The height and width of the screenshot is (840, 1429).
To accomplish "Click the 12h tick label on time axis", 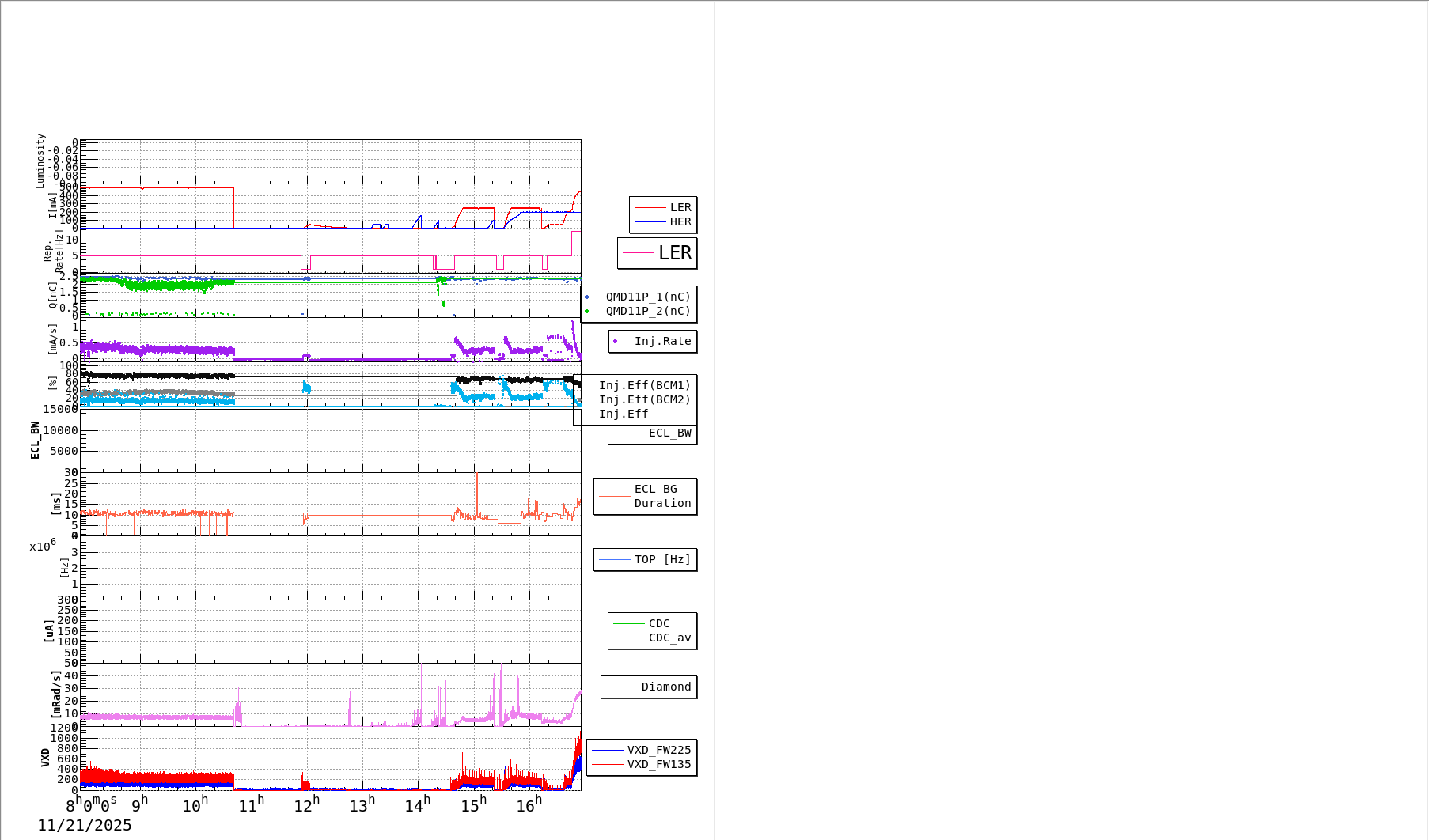I will tap(306, 805).
